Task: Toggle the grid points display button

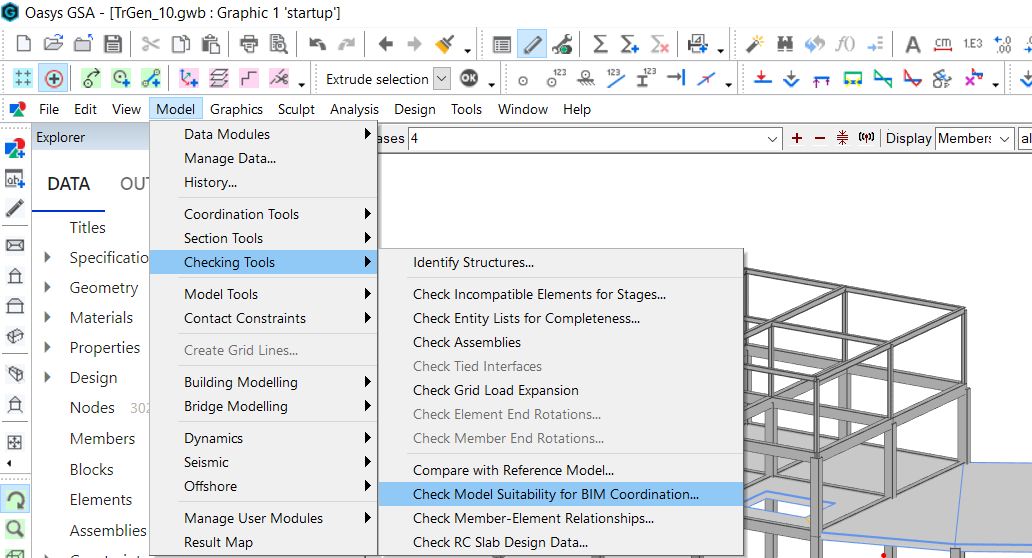Action: 22,78
